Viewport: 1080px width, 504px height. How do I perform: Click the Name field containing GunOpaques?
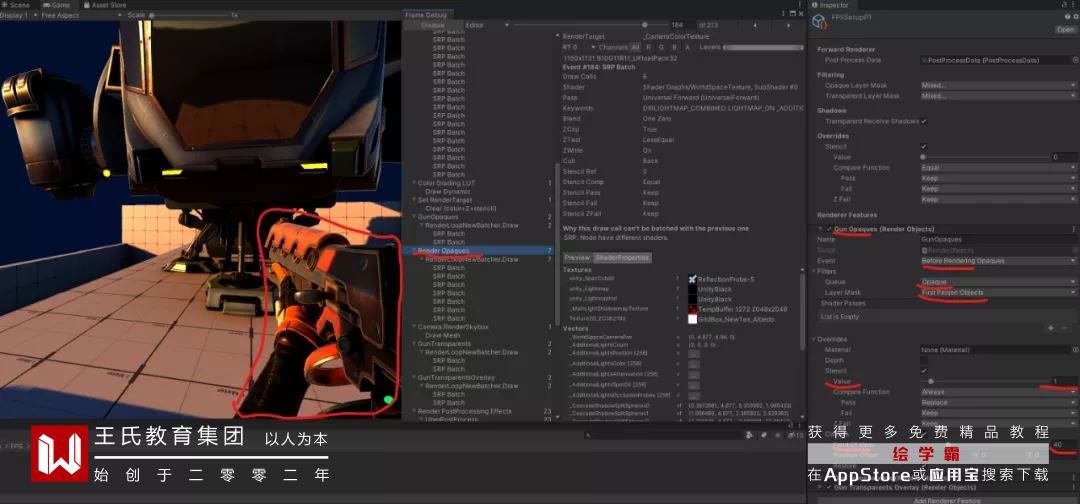[x=998, y=240]
